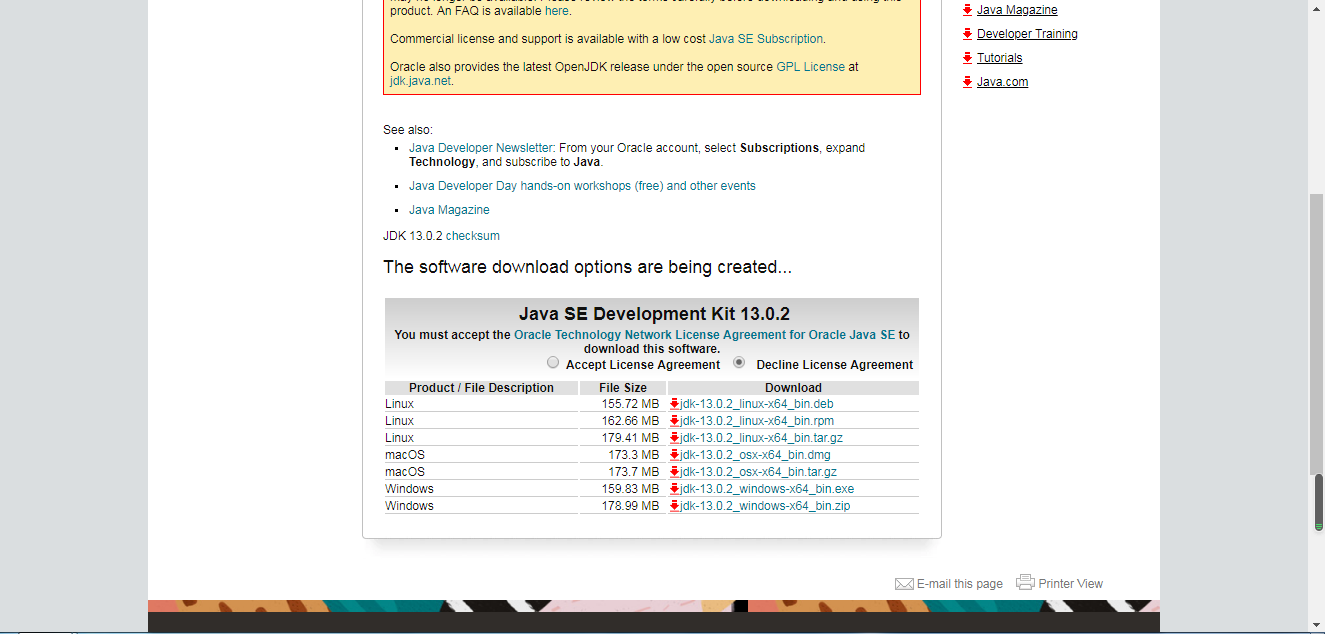This screenshot has height=634, width=1325.
Task: Open Tutorials sidebar link
Action: tap(1000, 58)
